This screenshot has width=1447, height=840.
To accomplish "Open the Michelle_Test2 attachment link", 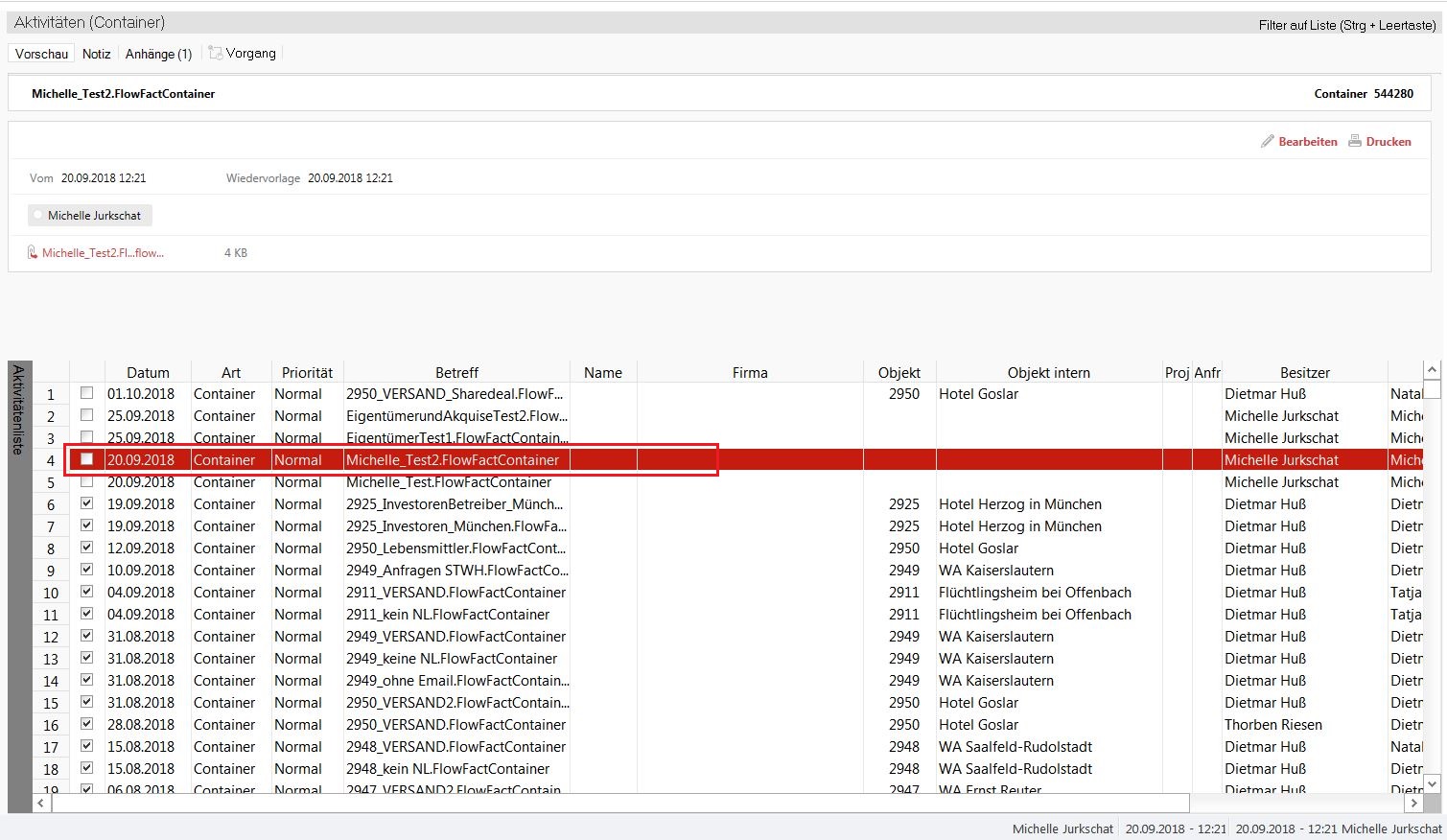I will [103, 253].
